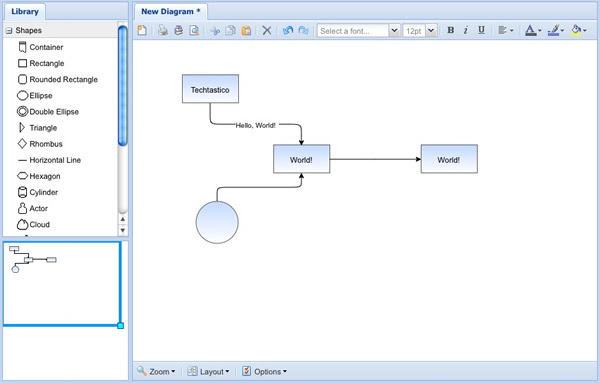Image resolution: width=600 pixels, height=383 pixels.
Task: Select the Rhombus shape
Action: [40, 143]
